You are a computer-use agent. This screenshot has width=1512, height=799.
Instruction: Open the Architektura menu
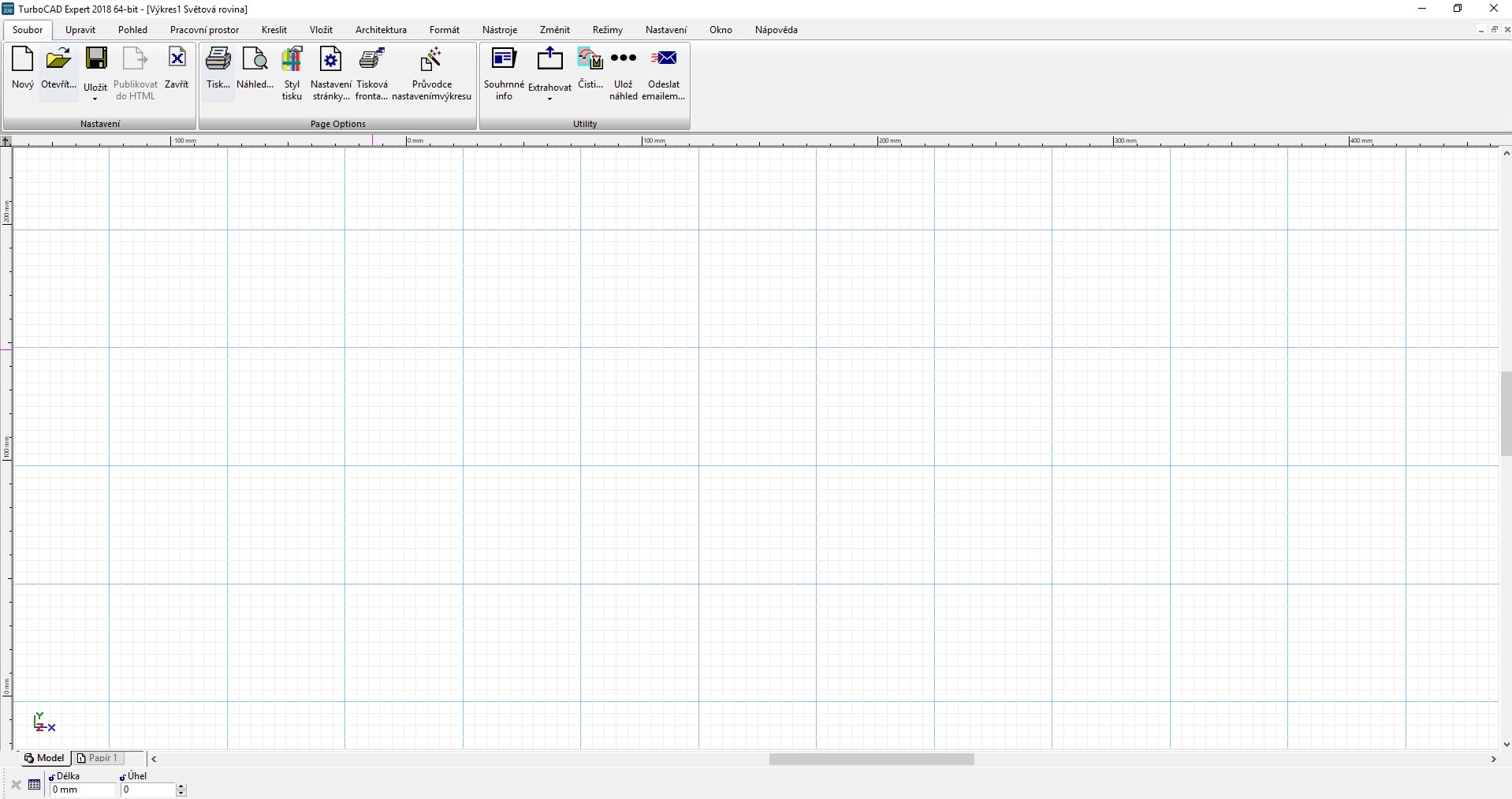(x=381, y=30)
